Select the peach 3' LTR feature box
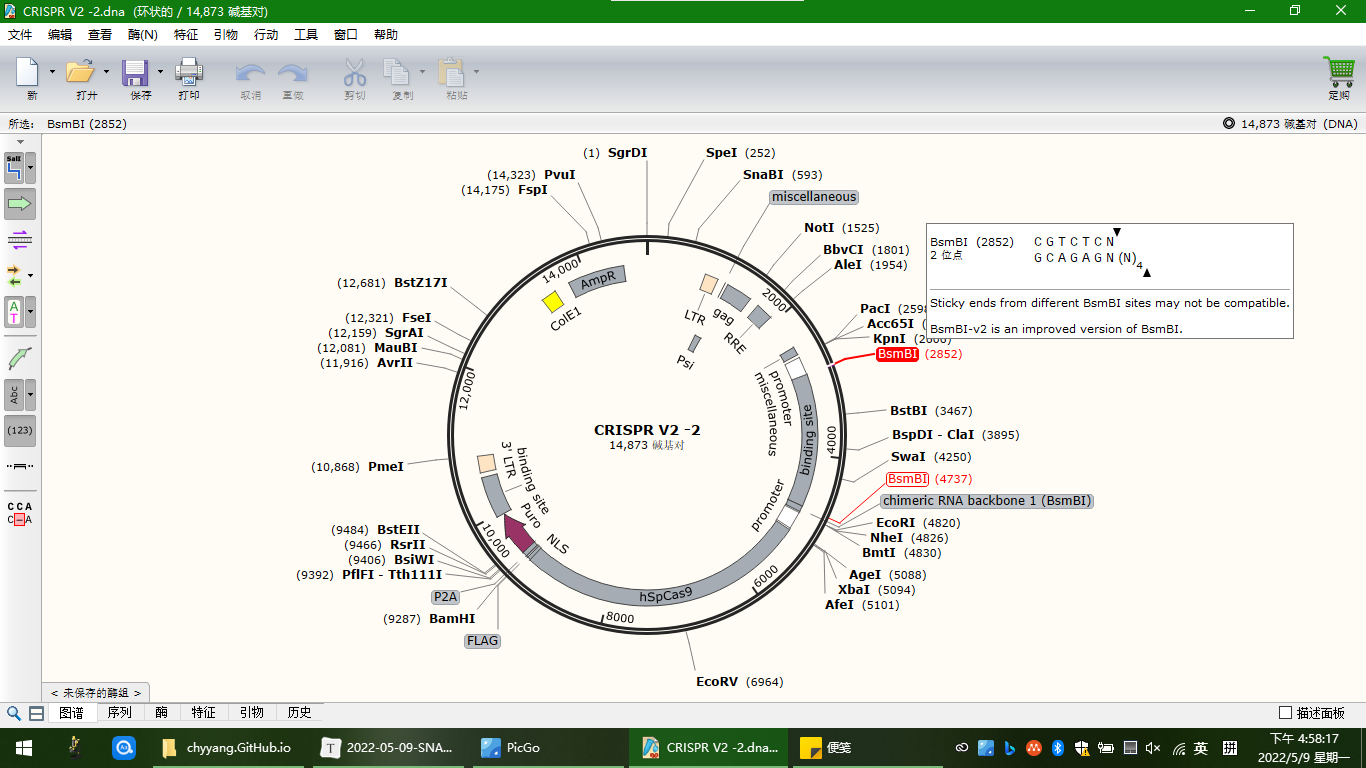Screen dimensions: 1366x768 pyautogui.click(x=486, y=463)
